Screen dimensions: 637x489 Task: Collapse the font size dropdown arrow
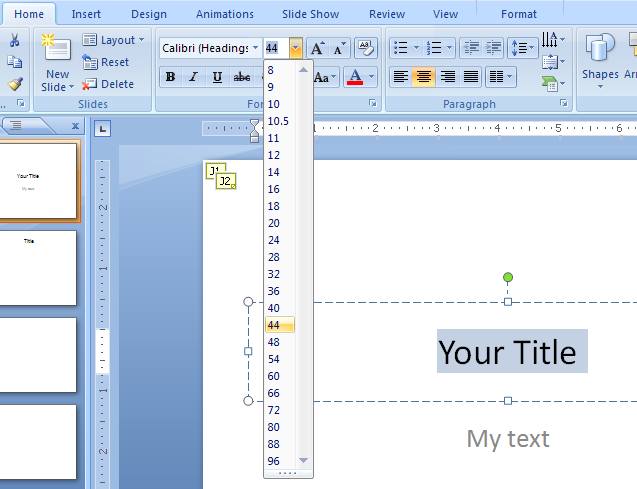[296, 48]
